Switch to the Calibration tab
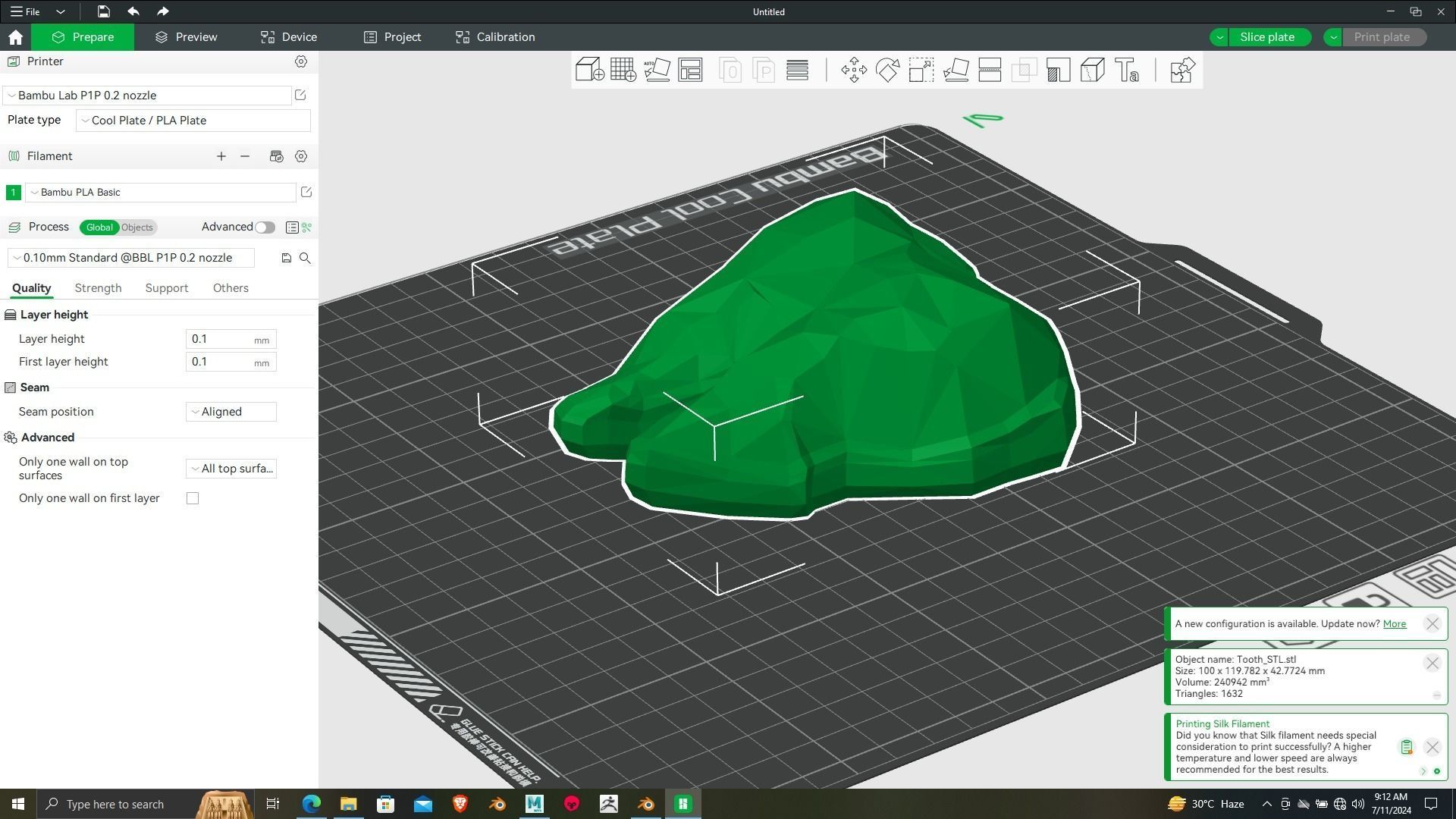1456x819 pixels. pos(495,37)
